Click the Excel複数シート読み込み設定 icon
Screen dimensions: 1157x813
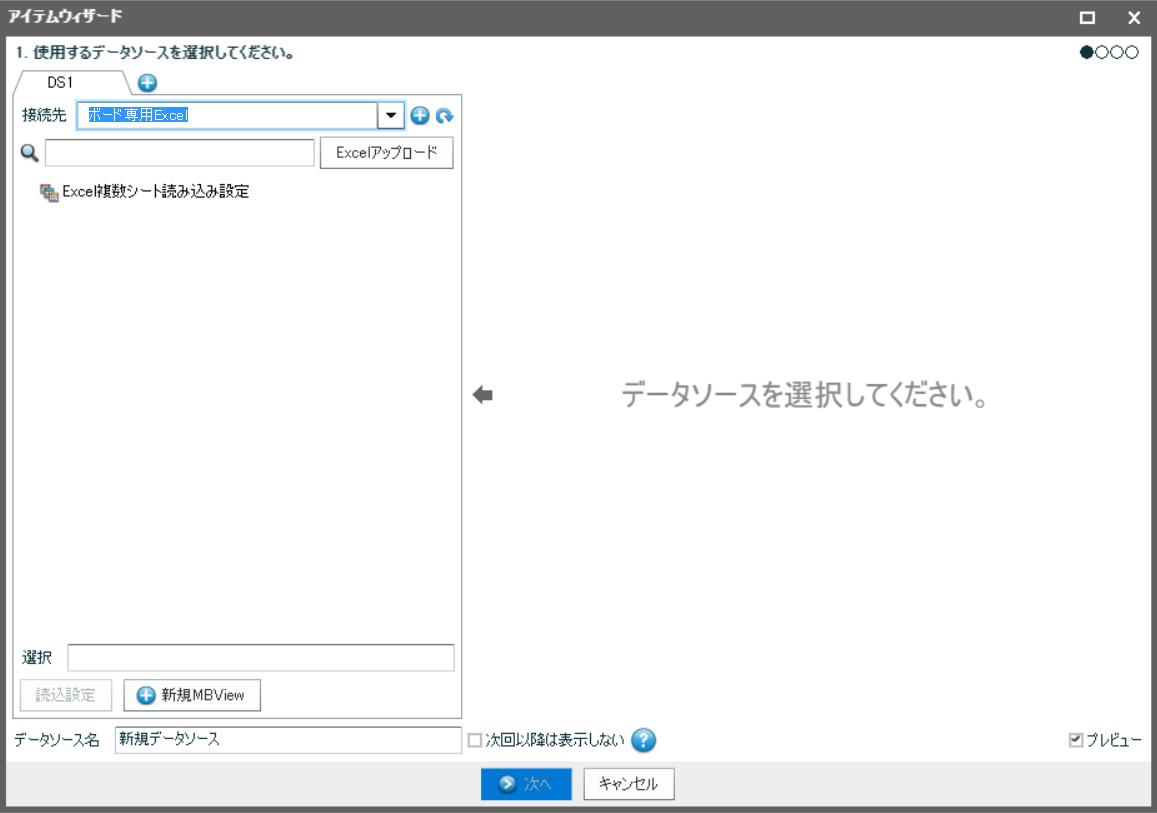(x=48, y=192)
